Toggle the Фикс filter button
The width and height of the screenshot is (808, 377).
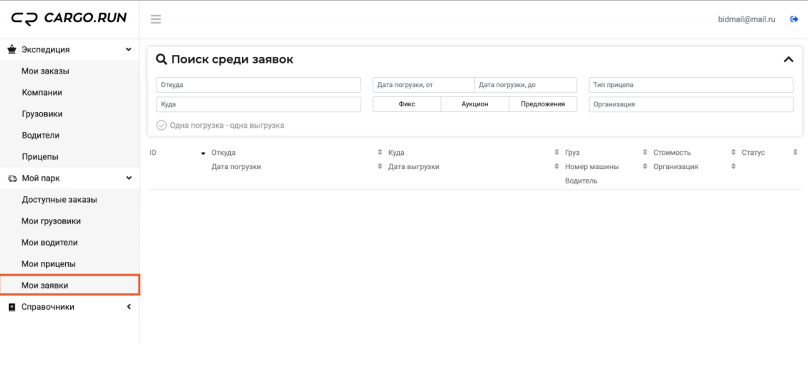[x=407, y=104]
